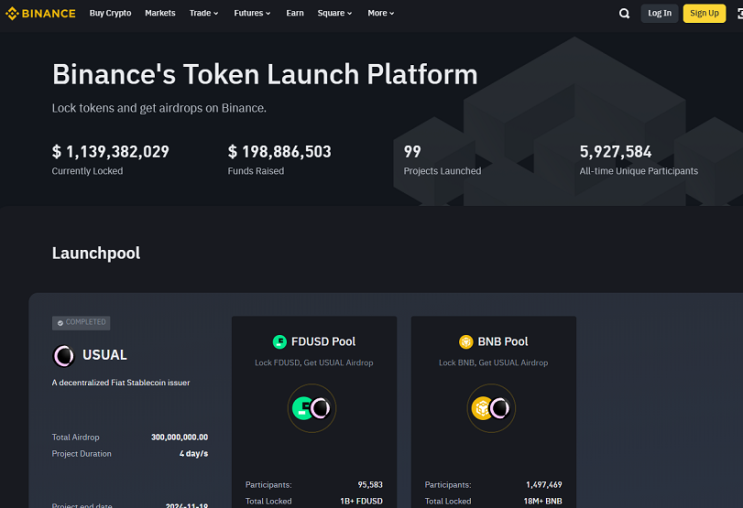Click the $ 198,886,503 Funds Raised value
The height and width of the screenshot is (508, 743).
coord(280,152)
